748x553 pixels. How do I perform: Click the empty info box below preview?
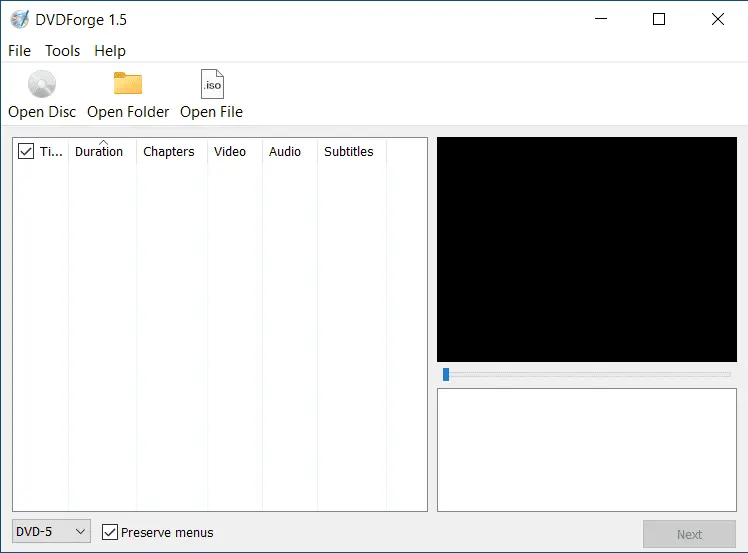pos(586,449)
